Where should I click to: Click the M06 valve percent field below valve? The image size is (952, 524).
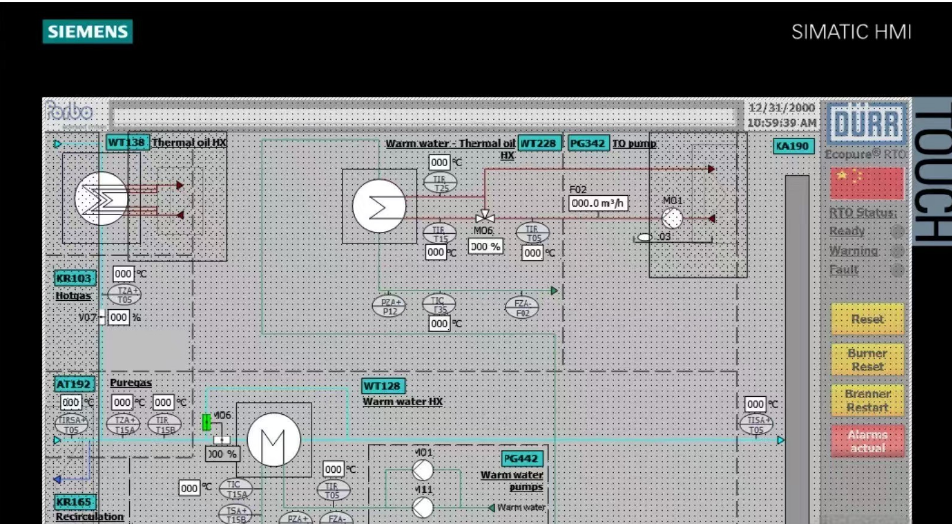tap(485, 246)
